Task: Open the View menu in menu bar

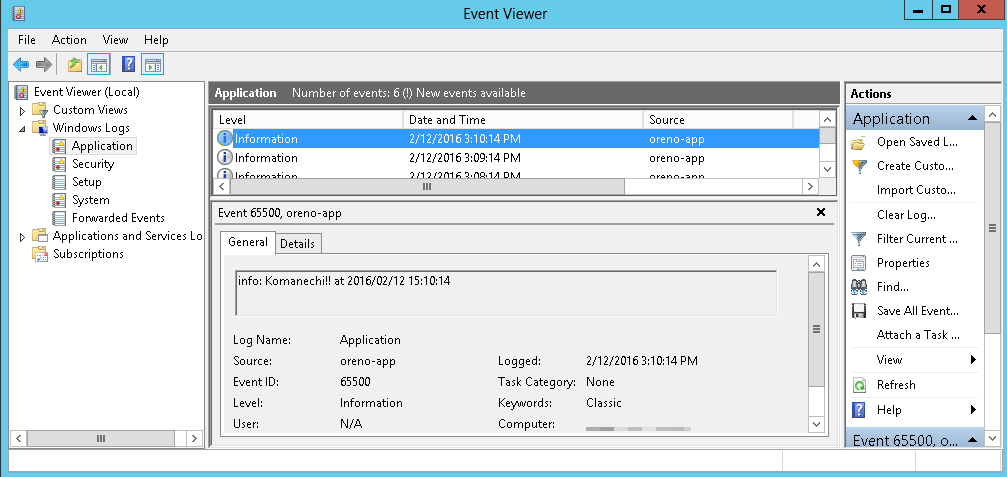Action: point(116,40)
